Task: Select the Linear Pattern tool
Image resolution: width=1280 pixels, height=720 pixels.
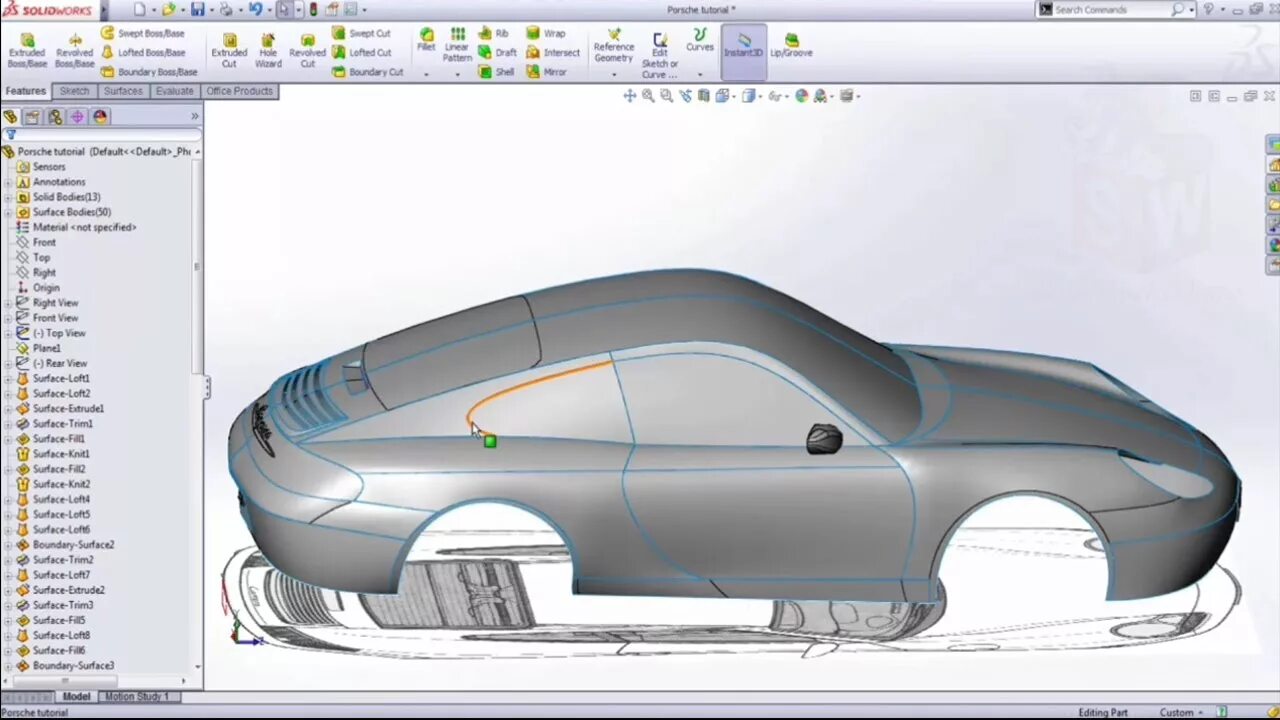Action: click(457, 45)
